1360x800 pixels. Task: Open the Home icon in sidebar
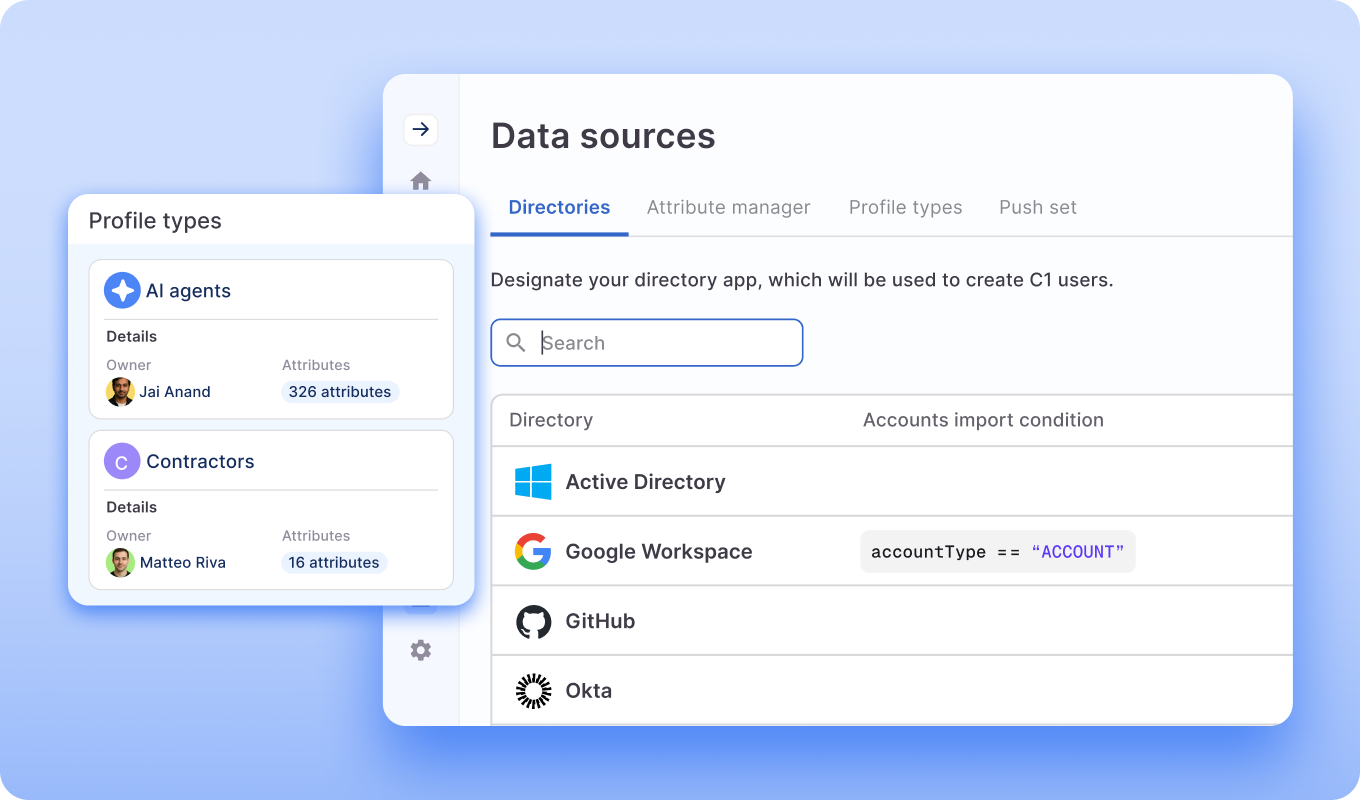(421, 181)
